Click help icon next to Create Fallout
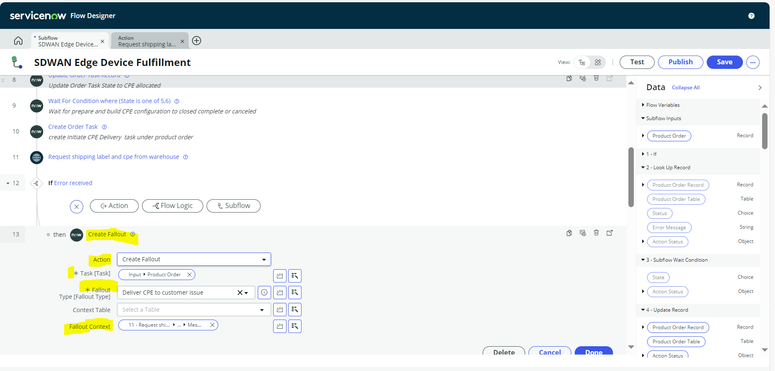 click(133, 235)
